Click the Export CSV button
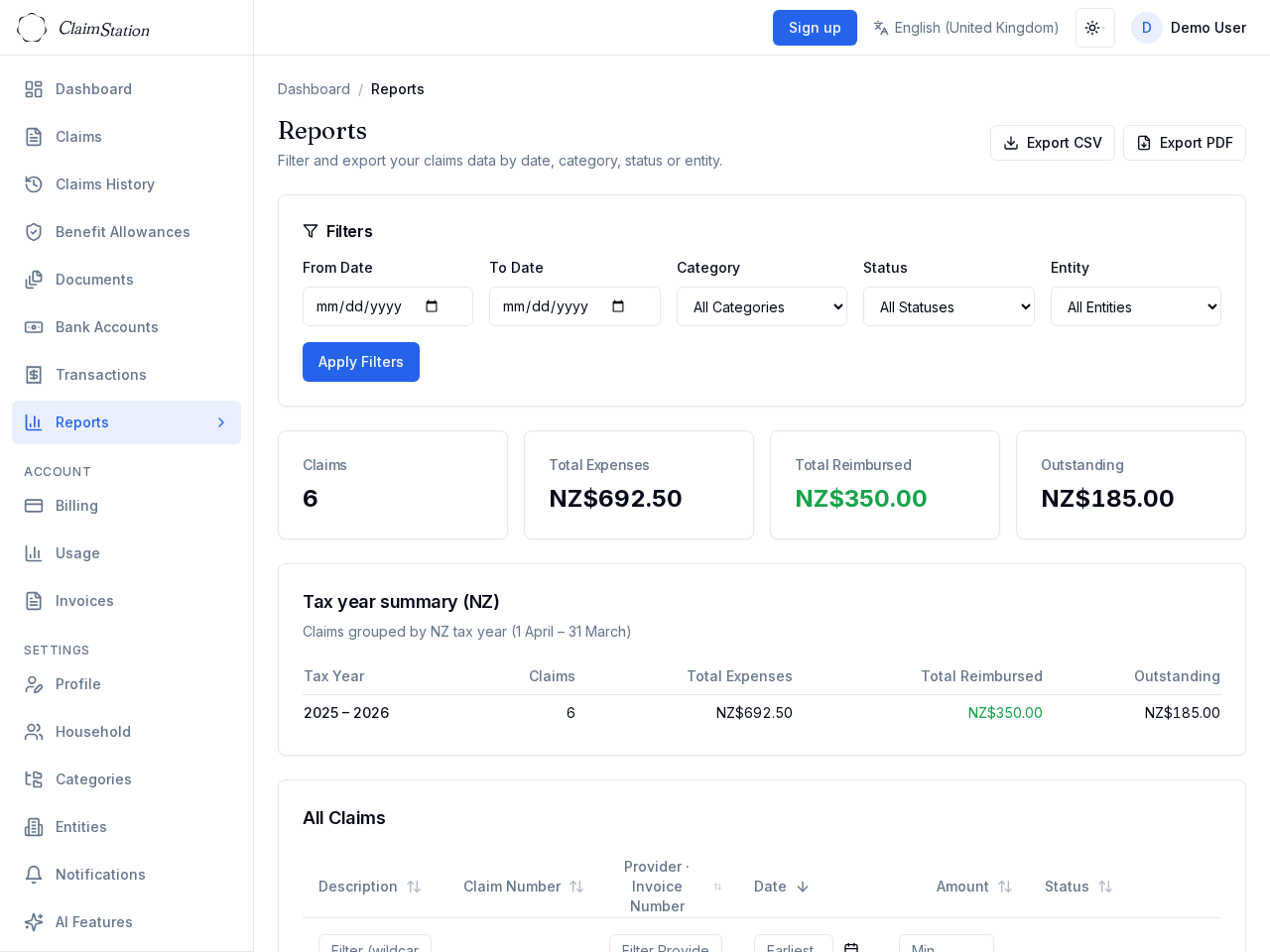The image size is (1270, 952). tap(1052, 143)
